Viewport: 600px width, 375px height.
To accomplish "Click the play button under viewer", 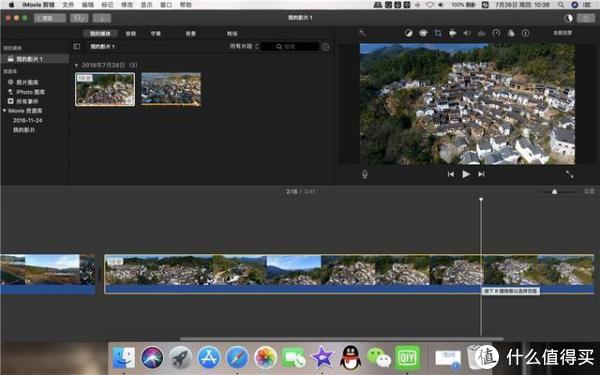I will click(466, 174).
